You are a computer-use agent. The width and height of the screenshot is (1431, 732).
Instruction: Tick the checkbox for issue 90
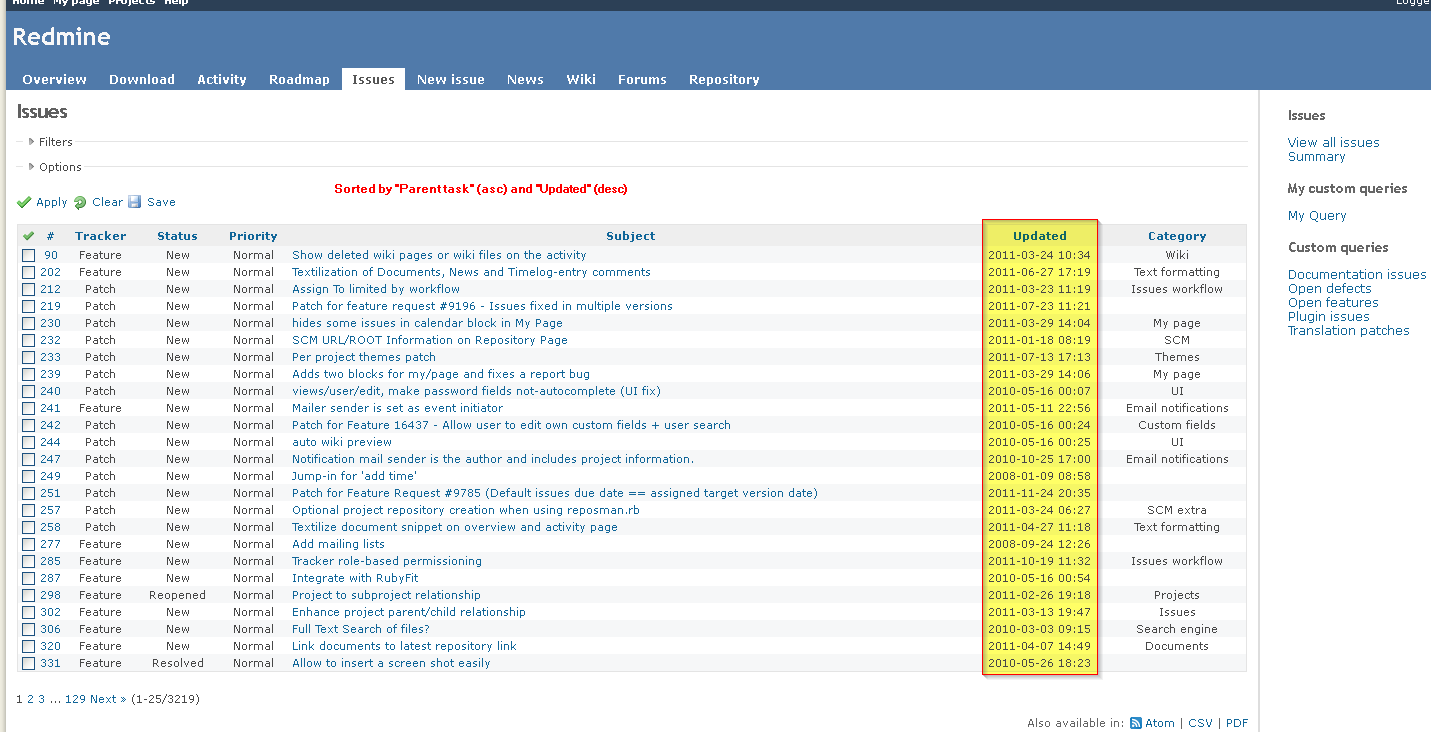click(28, 256)
